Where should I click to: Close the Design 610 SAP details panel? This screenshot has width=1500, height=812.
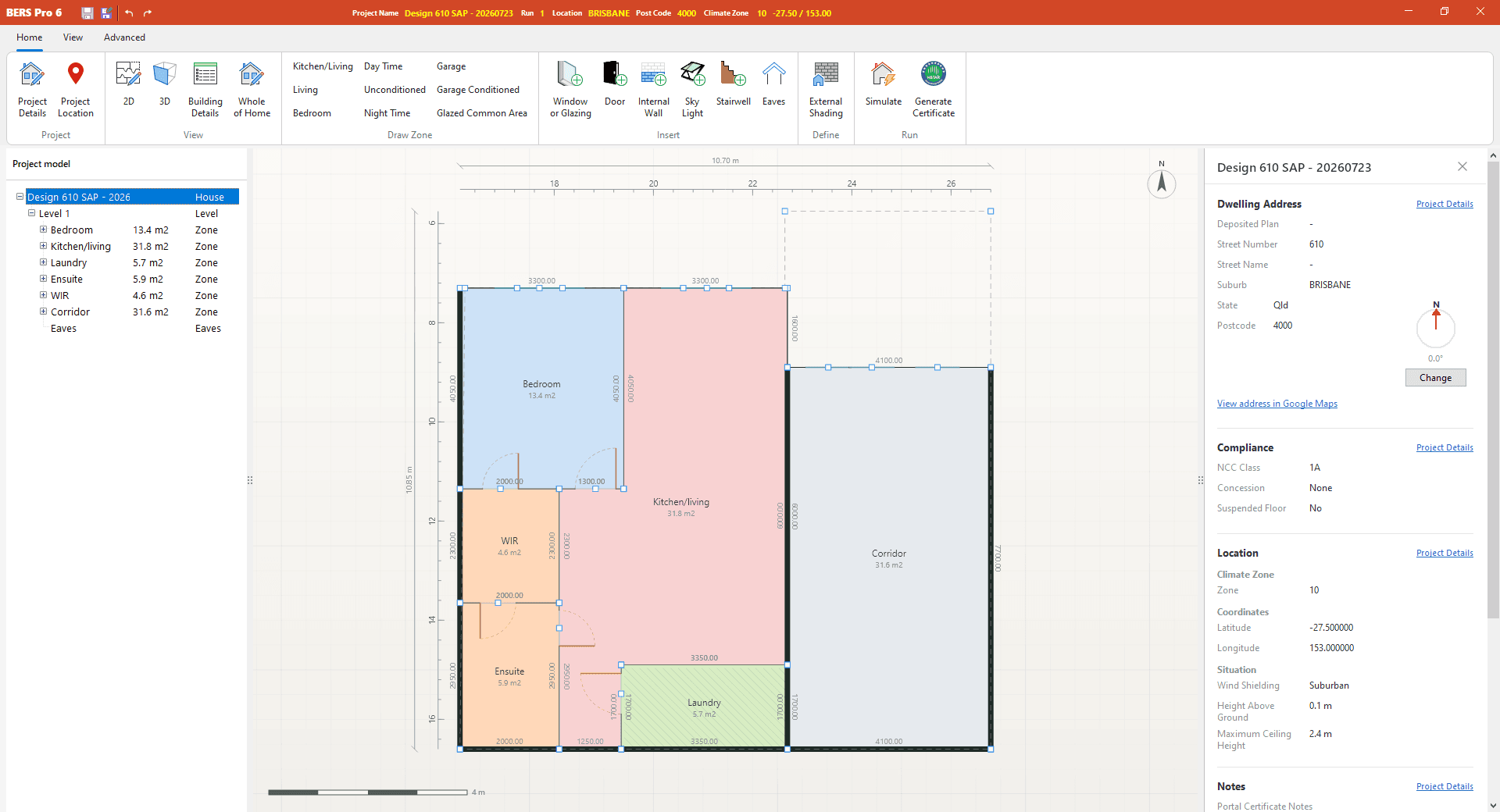[x=1462, y=166]
